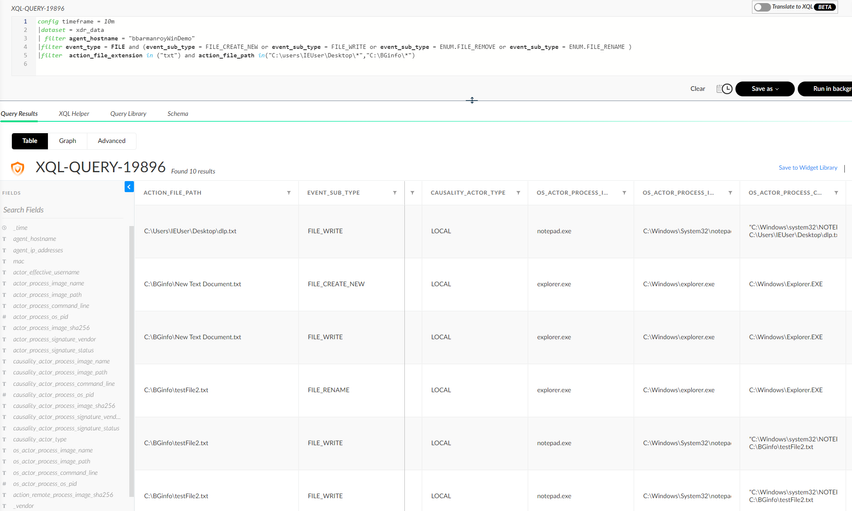Open query history clock icon
Image resolution: width=852 pixels, height=511 pixels.
pyautogui.click(x=727, y=89)
